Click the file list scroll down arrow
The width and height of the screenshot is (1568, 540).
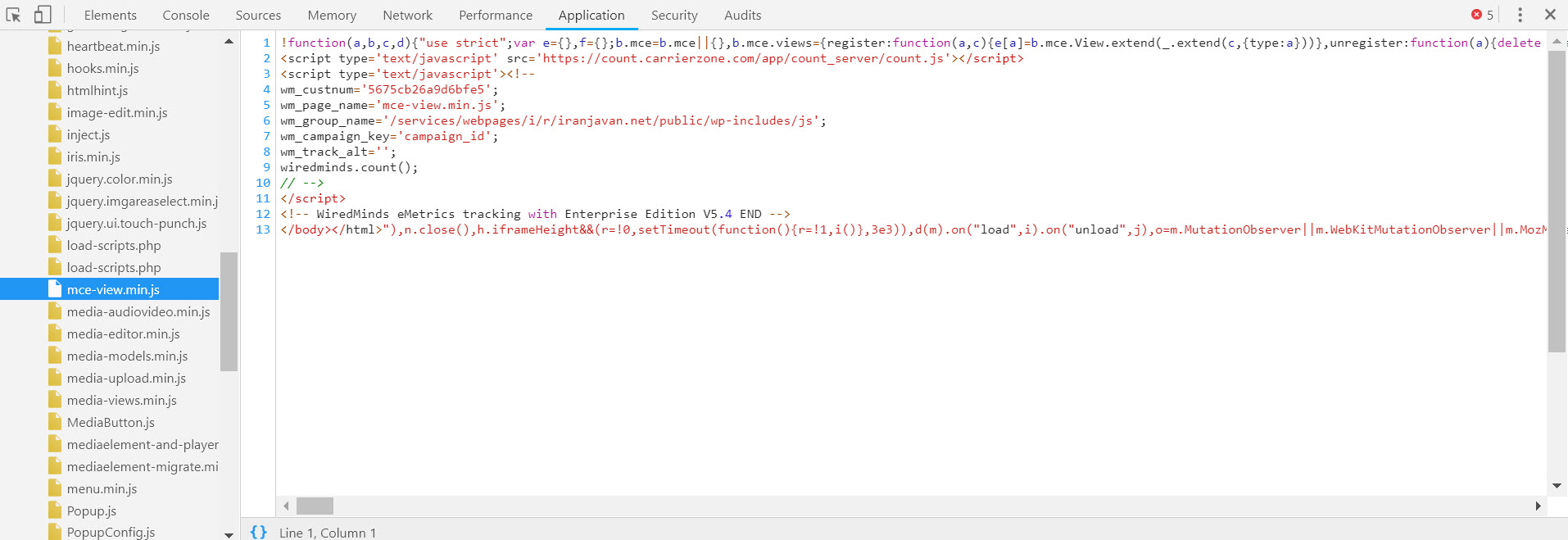(229, 534)
